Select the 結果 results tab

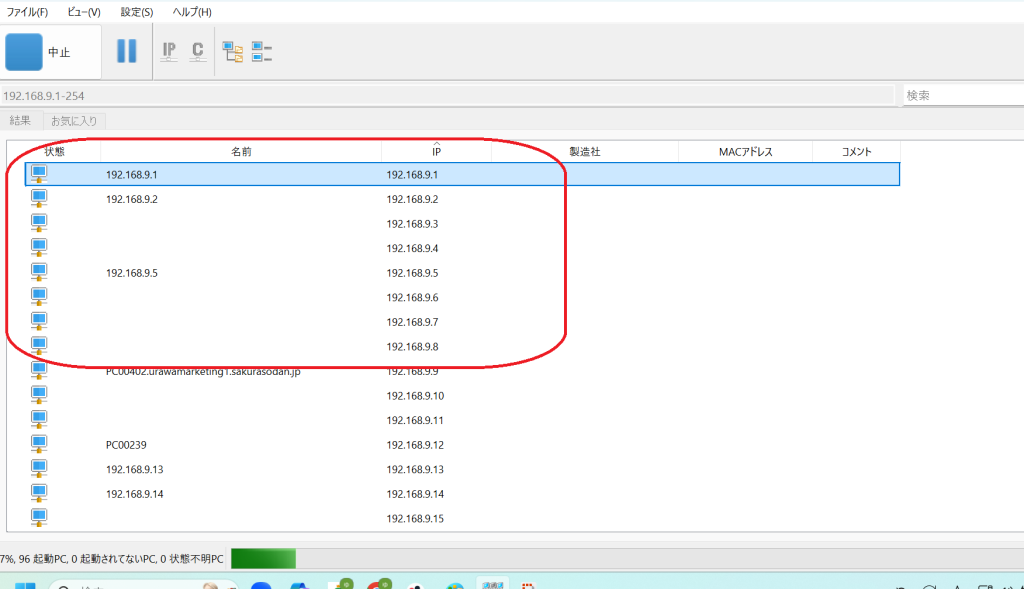(x=20, y=121)
